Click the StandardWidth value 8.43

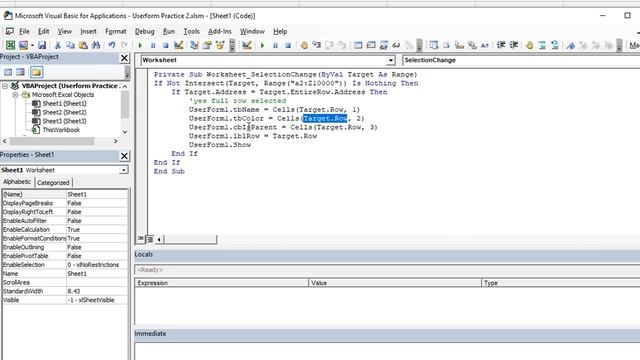[x=97, y=291]
